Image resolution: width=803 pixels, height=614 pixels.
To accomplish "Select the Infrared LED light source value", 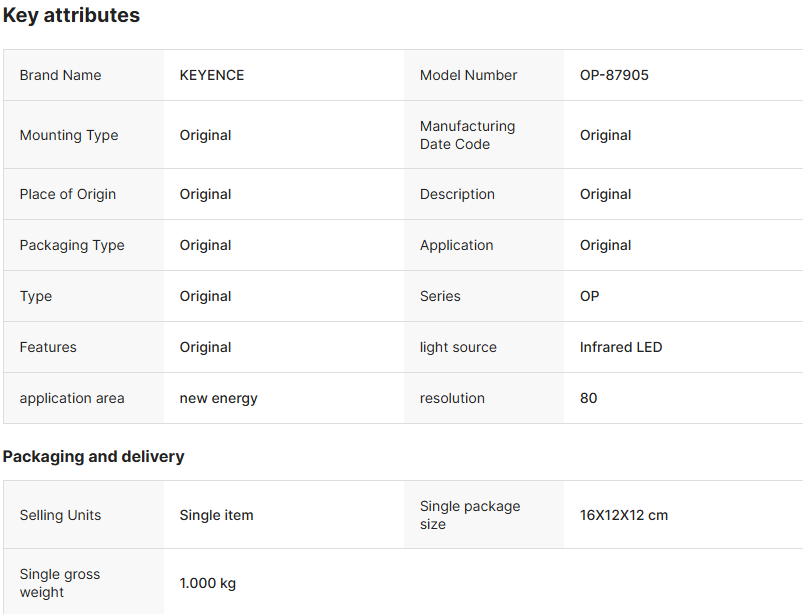I will [x=621, y=347].
